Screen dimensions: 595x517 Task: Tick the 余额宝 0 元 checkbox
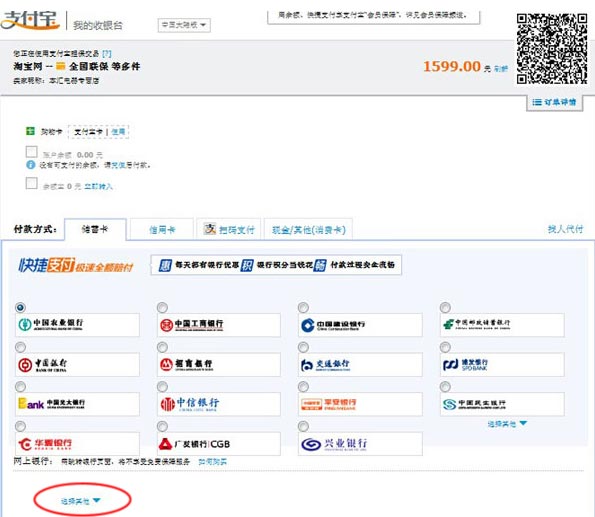point(31,183)
